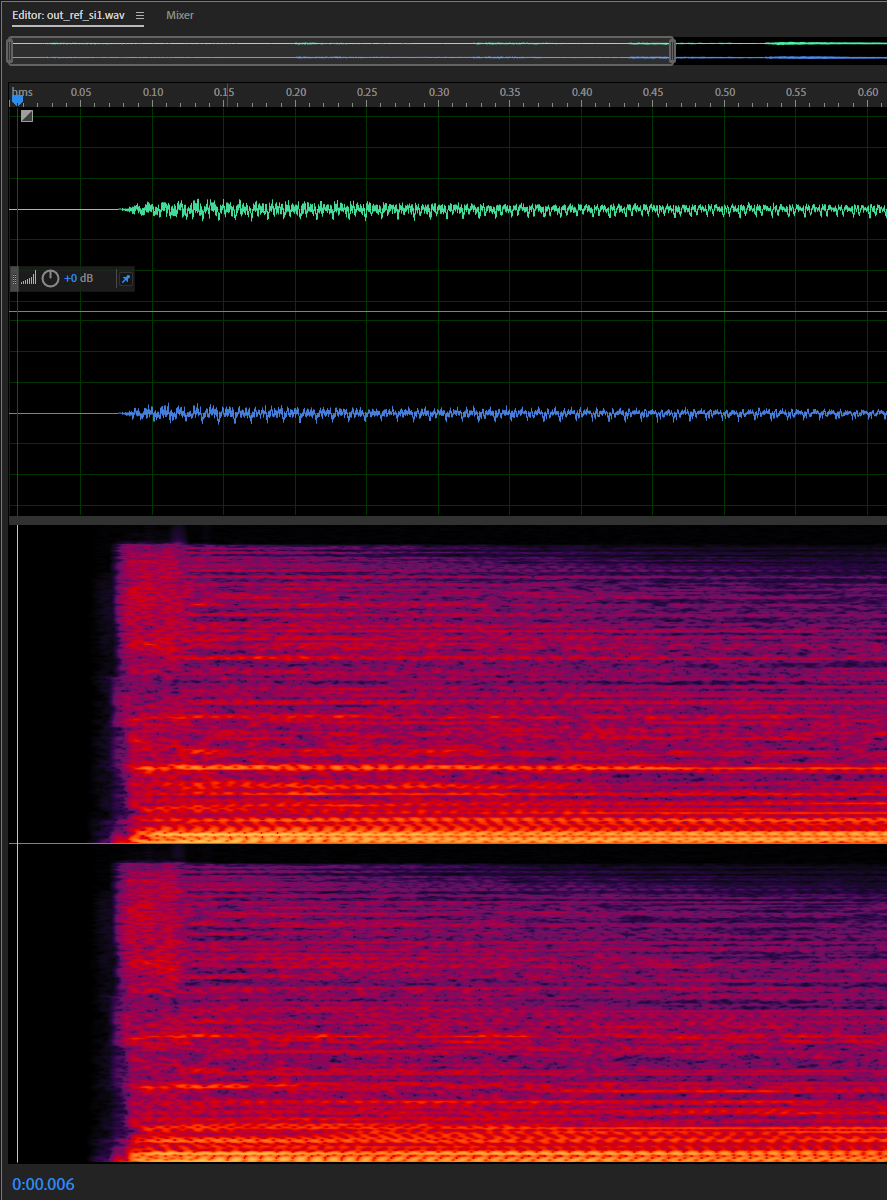Click the right zoom navigator handle
The height and width of the screenshot is (1200, 887).
(672, 51)
